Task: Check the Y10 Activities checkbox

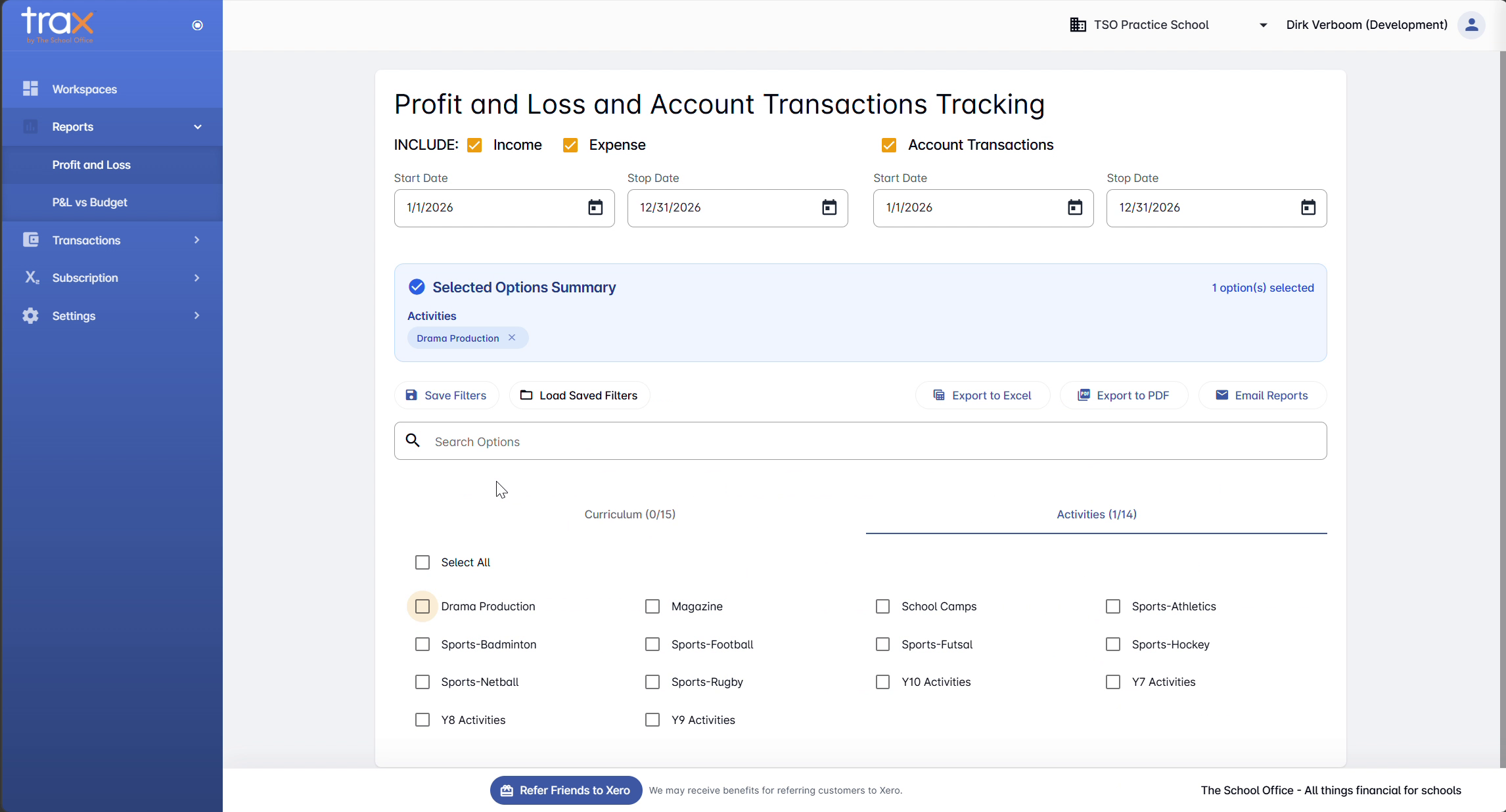Action: (883, 682)
